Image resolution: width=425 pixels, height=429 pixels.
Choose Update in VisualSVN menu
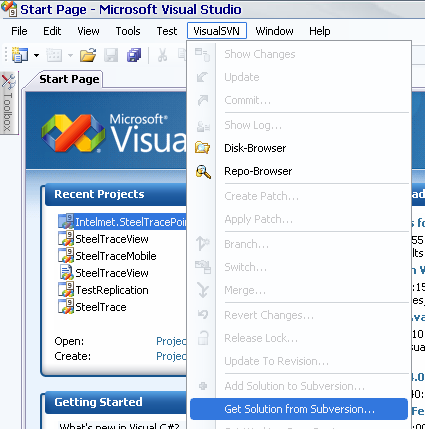[x=299, y=77]
